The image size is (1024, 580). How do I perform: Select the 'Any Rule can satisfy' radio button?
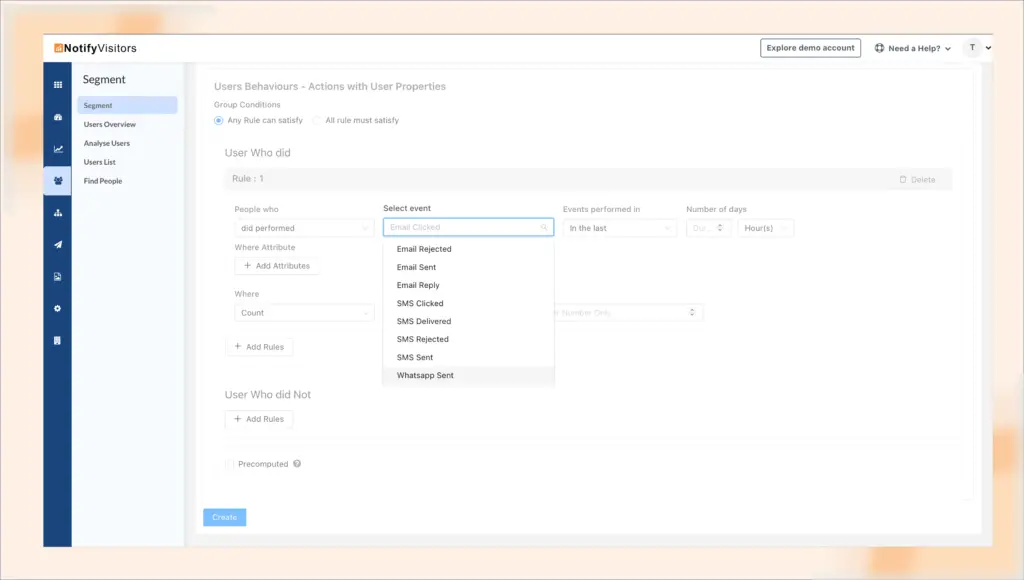(217, 120)
